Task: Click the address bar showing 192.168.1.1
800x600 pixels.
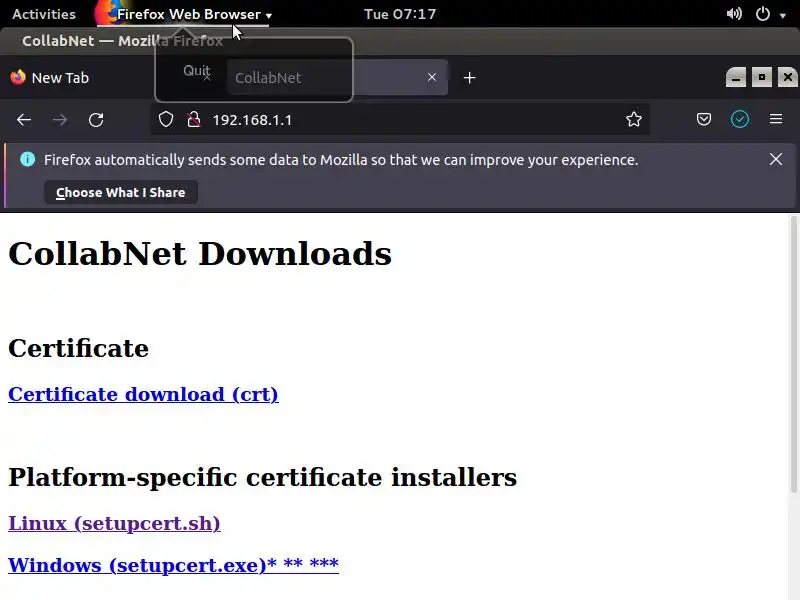Action: pyautogui.click(x=400, y=119)
